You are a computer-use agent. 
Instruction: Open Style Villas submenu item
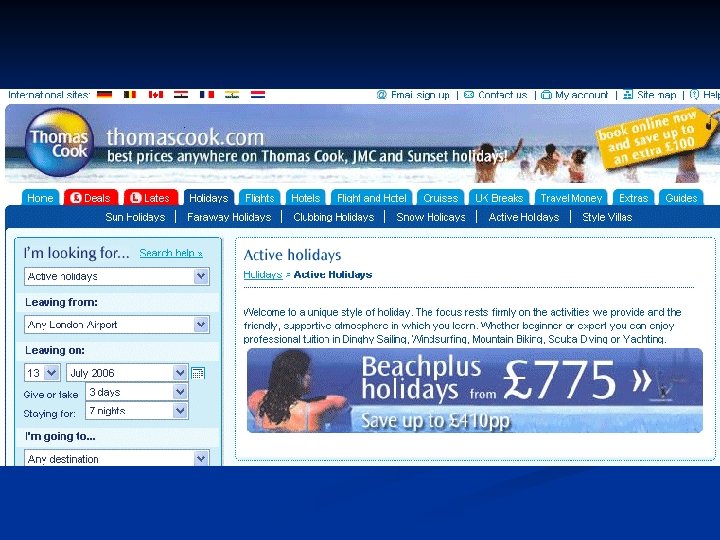[607, 217]
